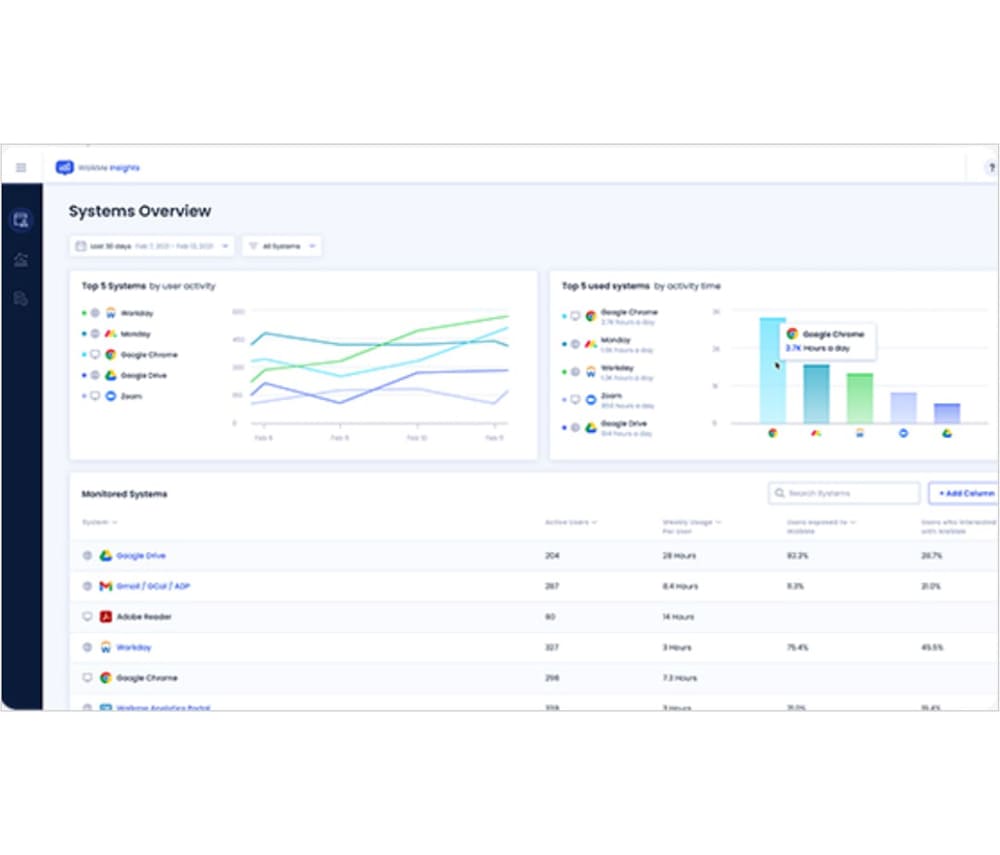Open the Workday link in the table
The height and width of the screenshot is (855, 1000).
134,647
